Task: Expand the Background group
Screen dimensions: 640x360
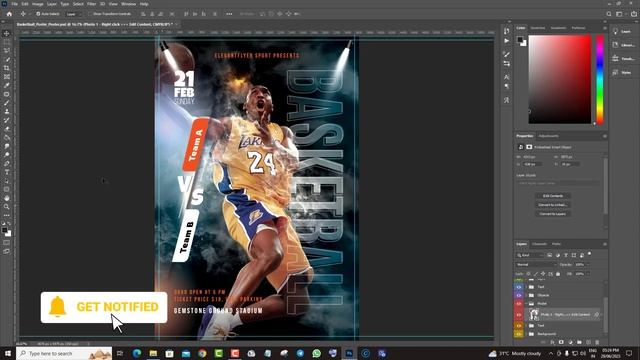Action: pos(526,334)
